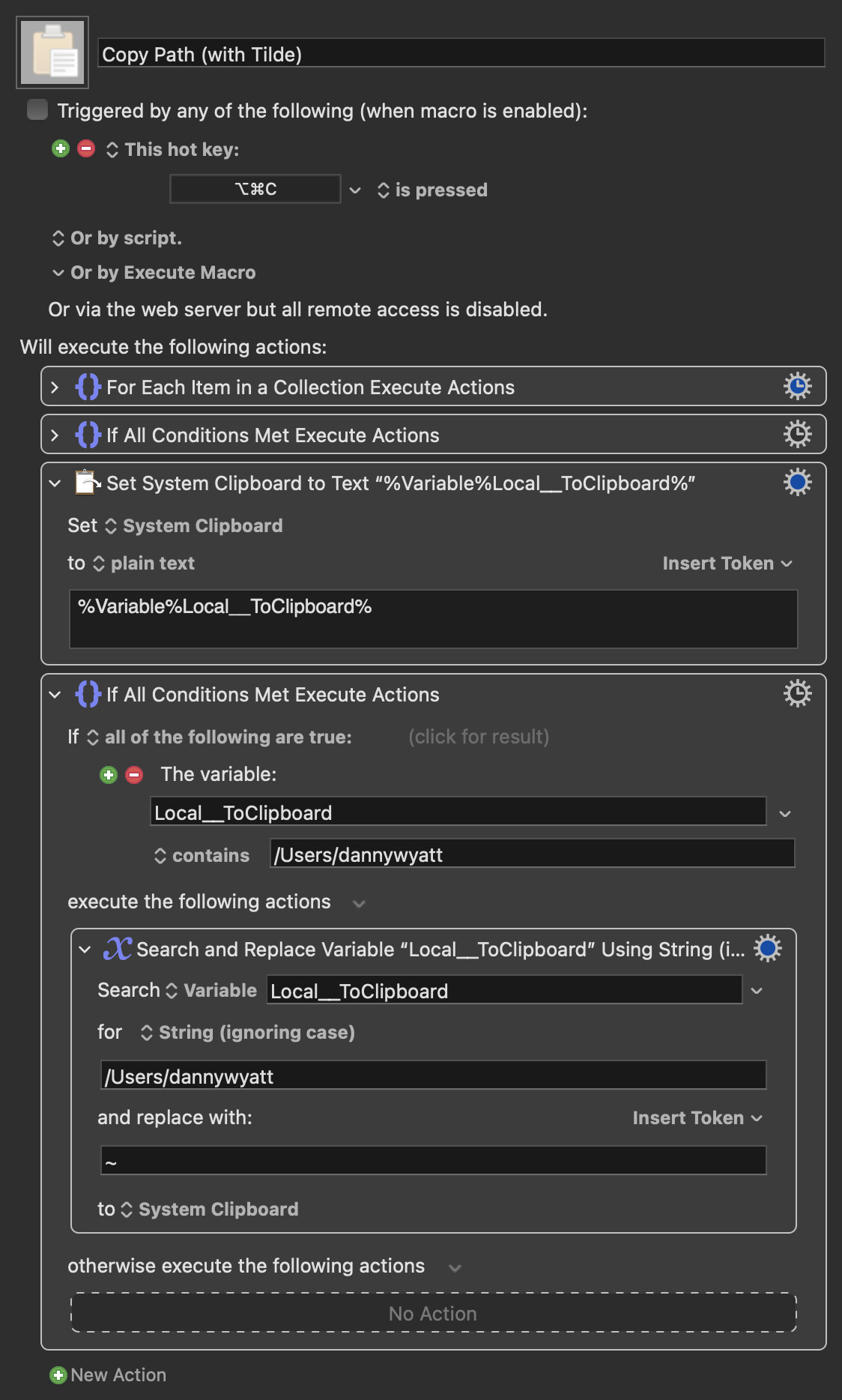
Task: Click the Set System Clipboard action icon
Action: 88,482
